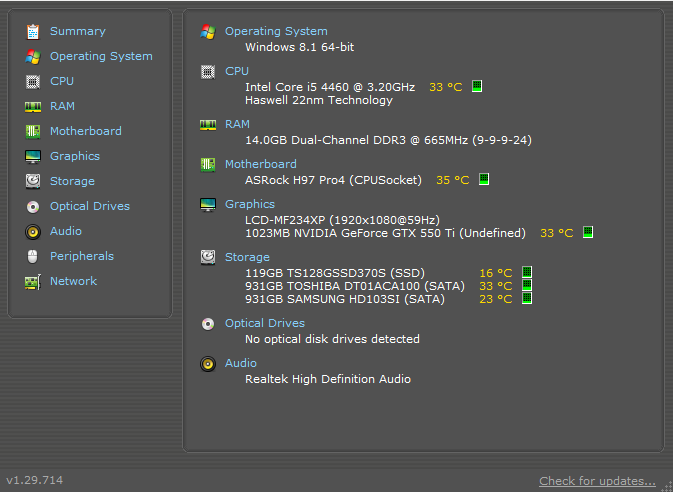Go to CPU section in sidebar
This screenshot has width=673, height=492.
click(x=62, y=81)
